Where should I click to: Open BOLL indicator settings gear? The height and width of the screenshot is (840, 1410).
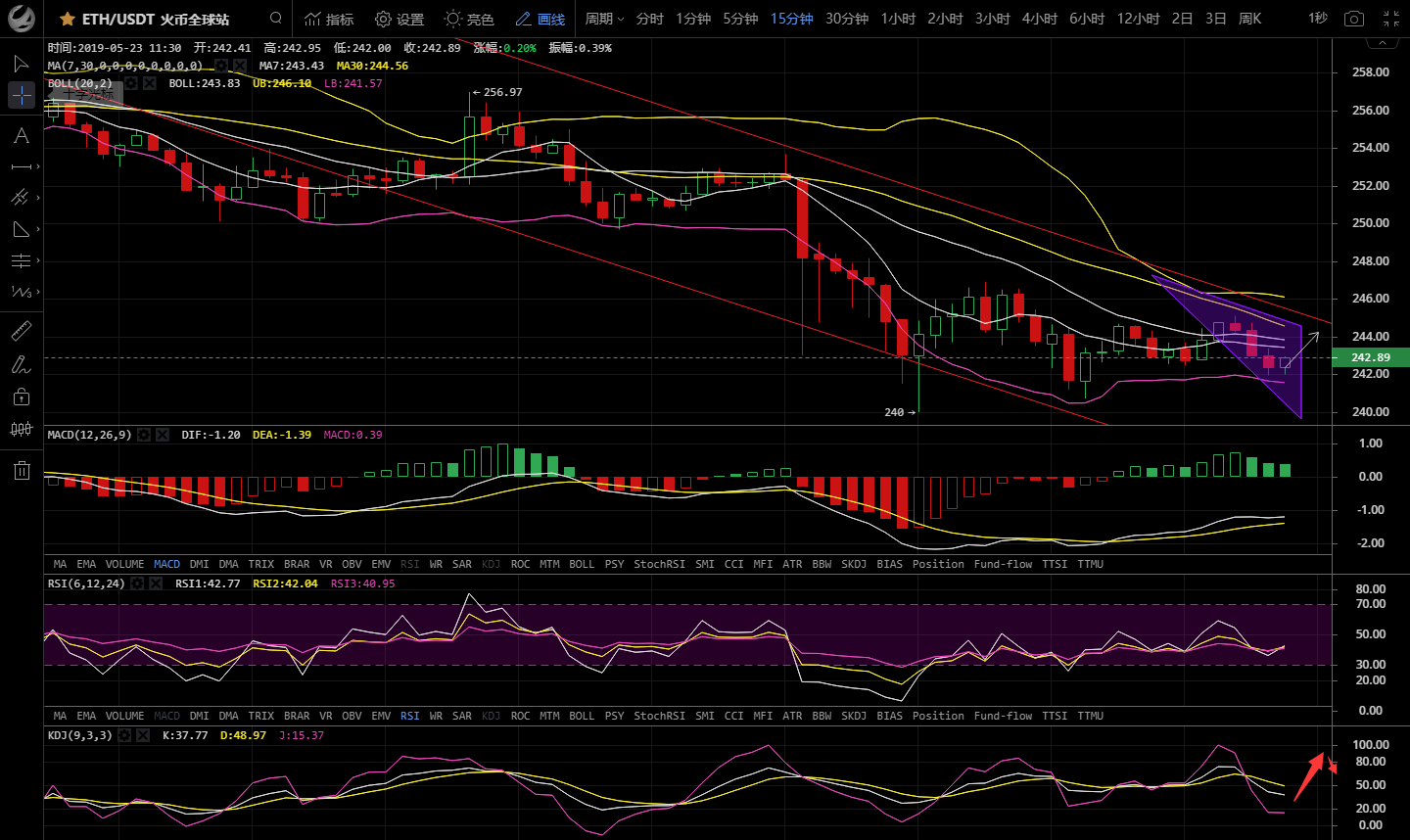(131, 83)
